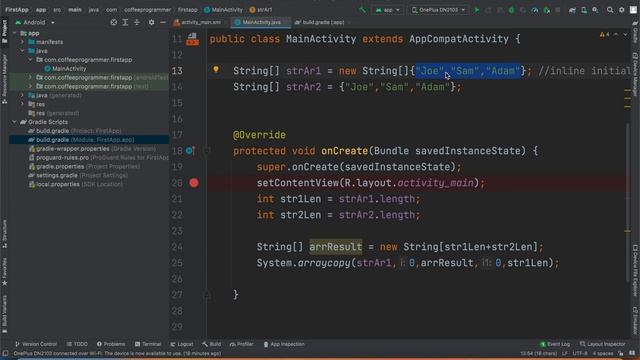Expand the java (generated) folder
The image size is (640, 360).
click(23, 95)
